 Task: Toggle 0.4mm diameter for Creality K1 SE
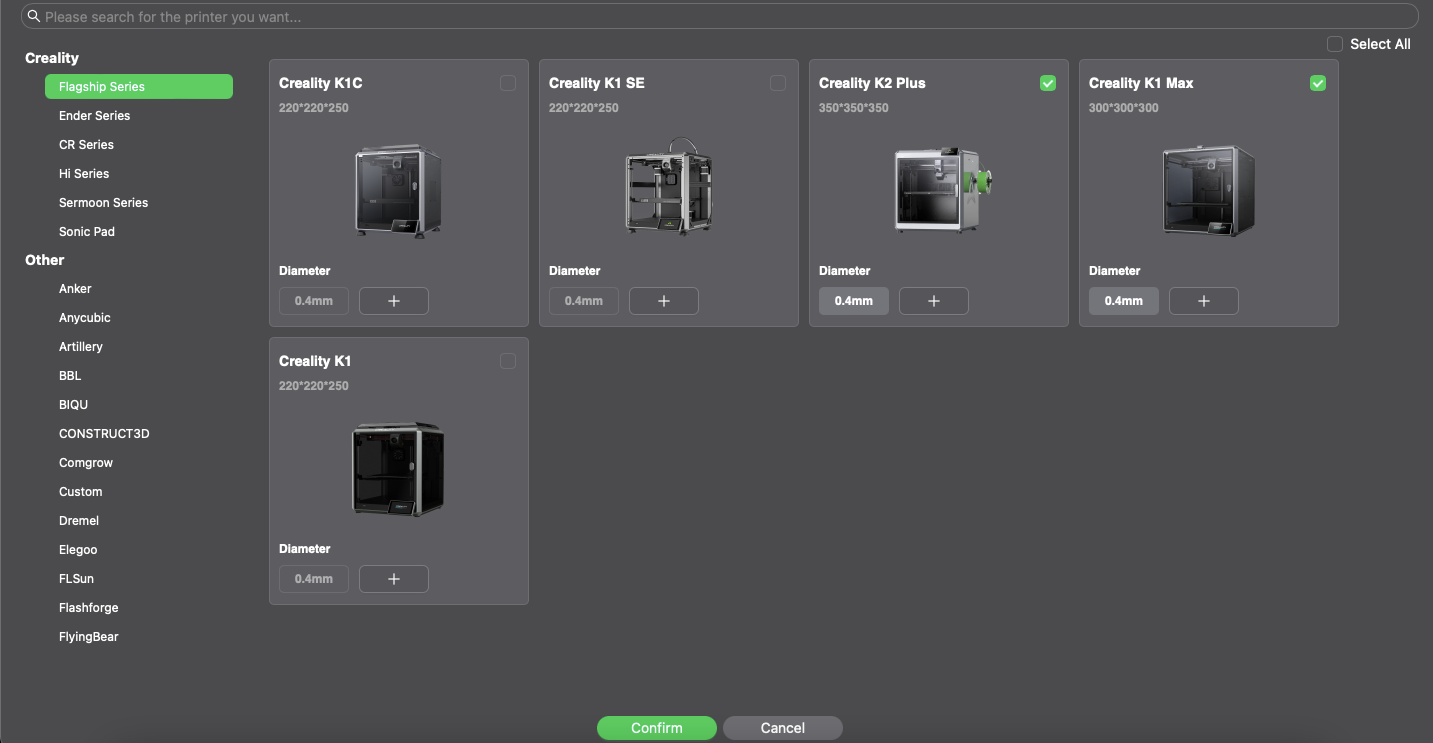coord(584,301)
